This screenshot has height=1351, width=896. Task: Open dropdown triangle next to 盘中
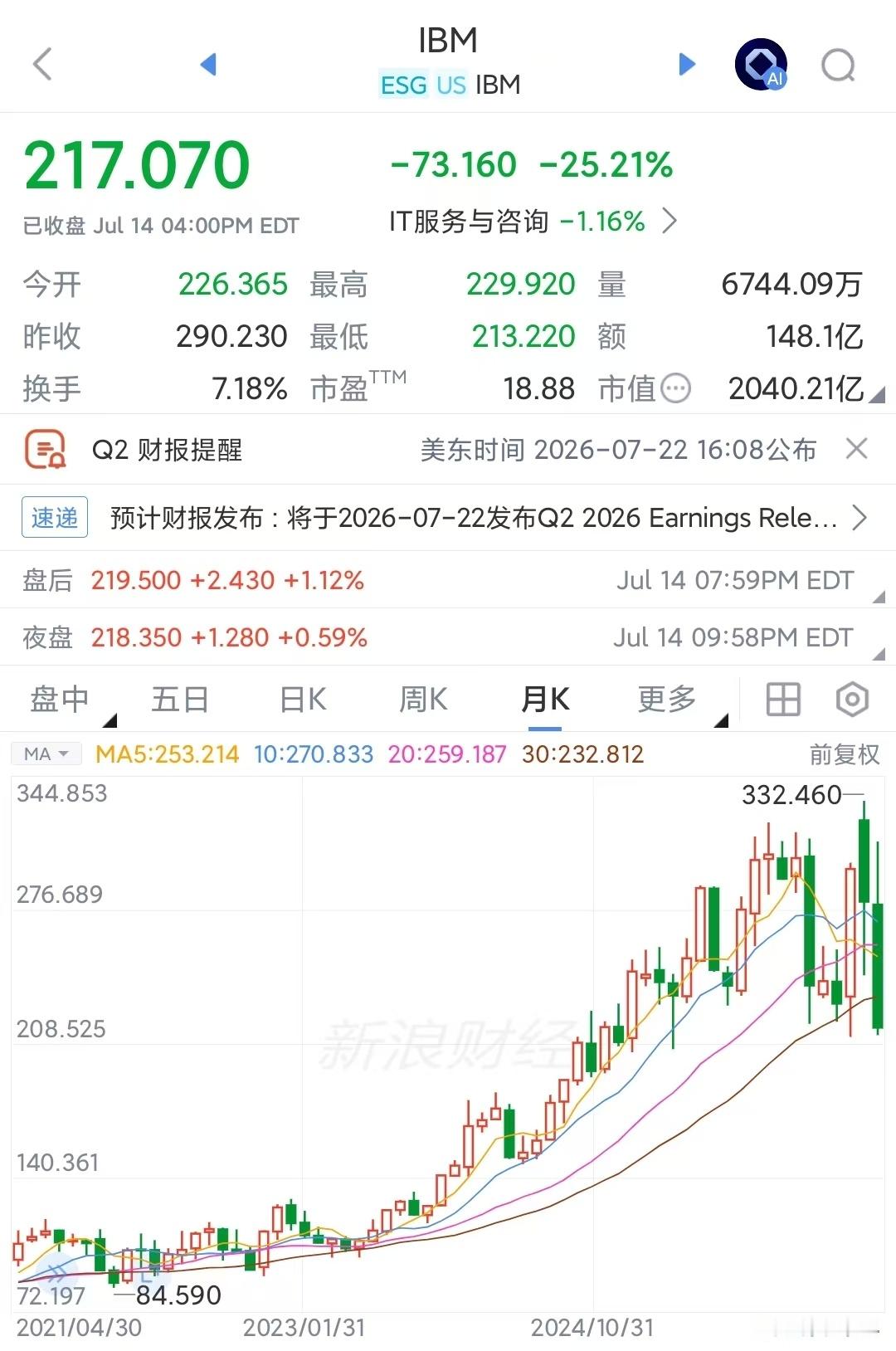coord(110,719)
